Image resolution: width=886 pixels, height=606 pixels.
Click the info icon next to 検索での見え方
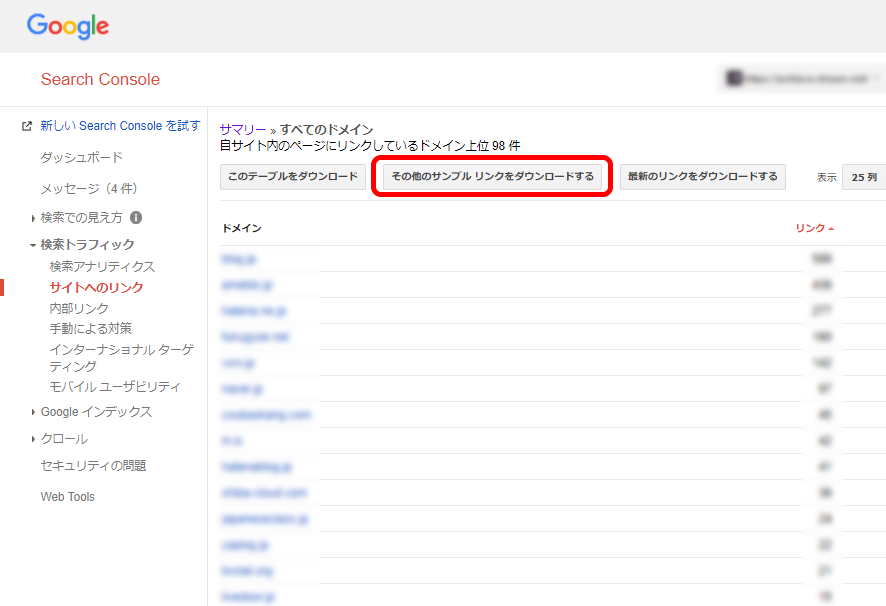click(136, 217)
